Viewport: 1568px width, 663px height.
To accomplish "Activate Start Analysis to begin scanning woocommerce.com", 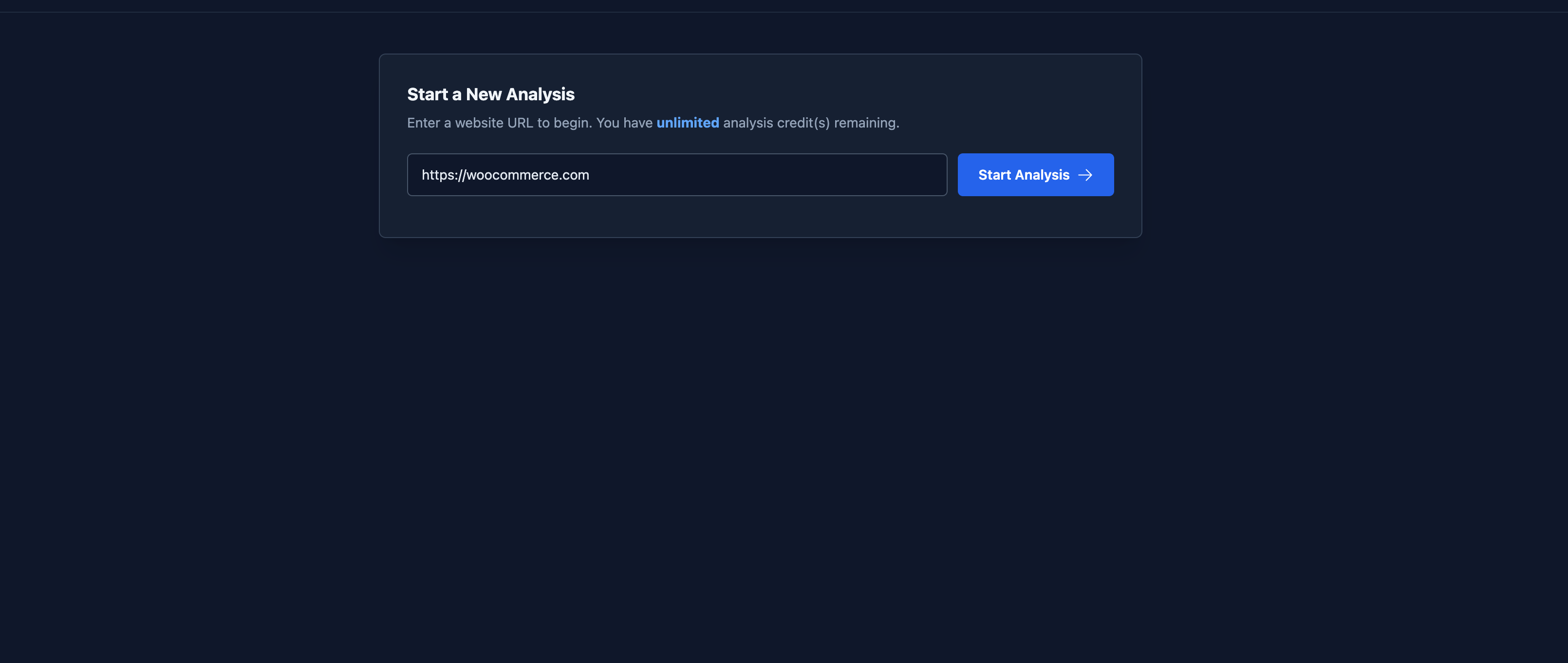I will (1035, 175).
